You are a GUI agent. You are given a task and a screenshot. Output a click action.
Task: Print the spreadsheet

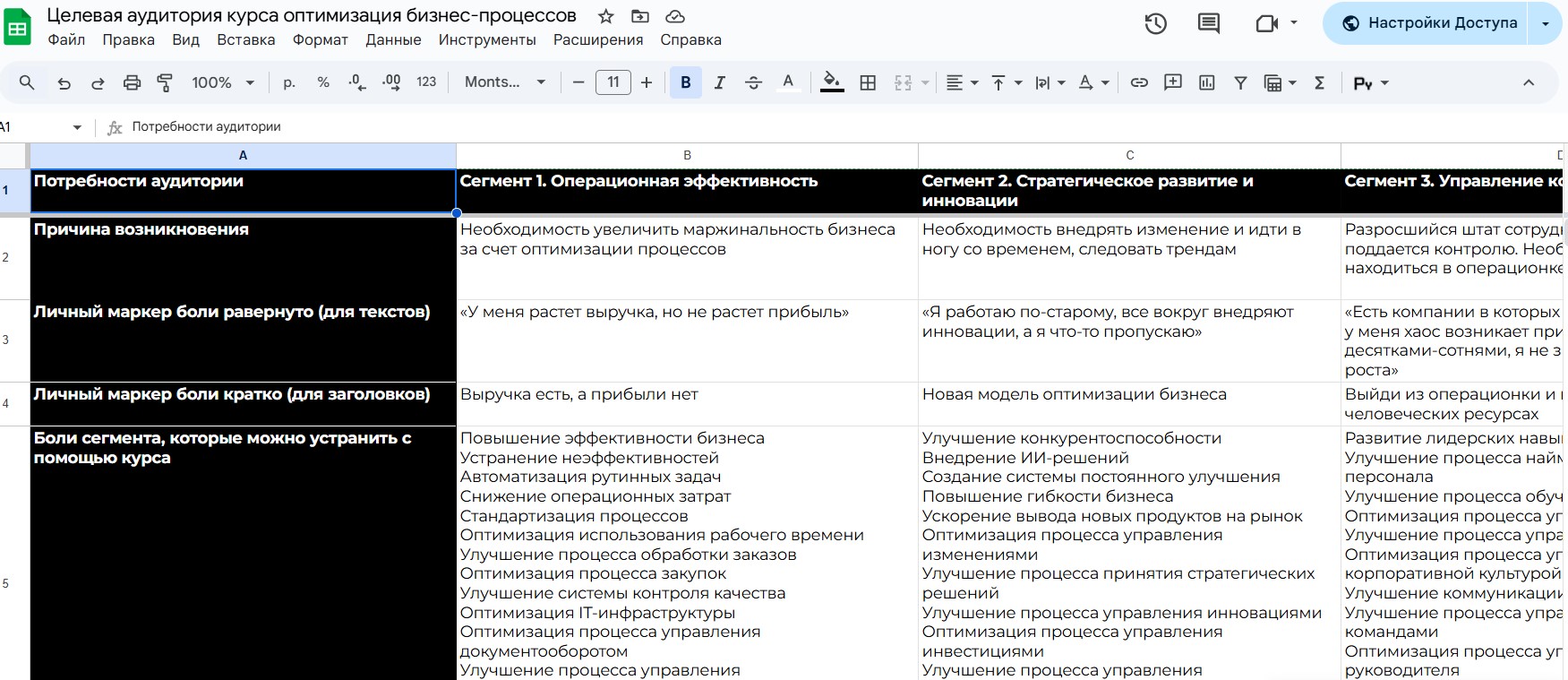pyautogui.click(x=132, y=82)
